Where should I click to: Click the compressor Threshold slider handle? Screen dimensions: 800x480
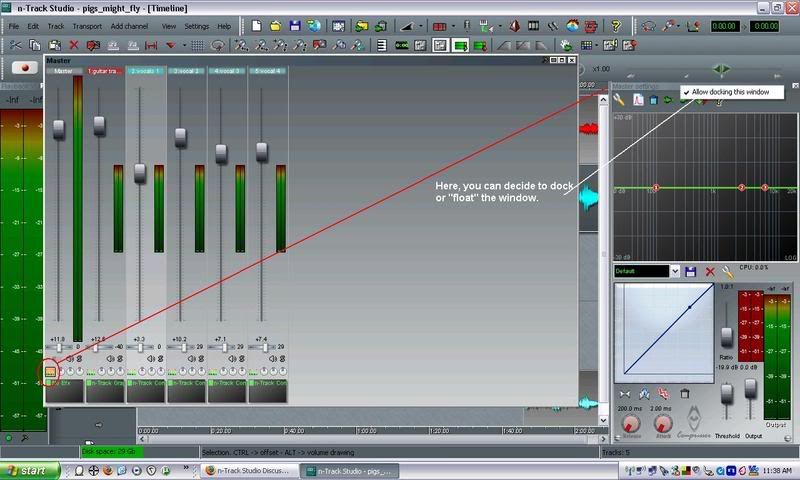pyautogui.click(x=727, y=394)
